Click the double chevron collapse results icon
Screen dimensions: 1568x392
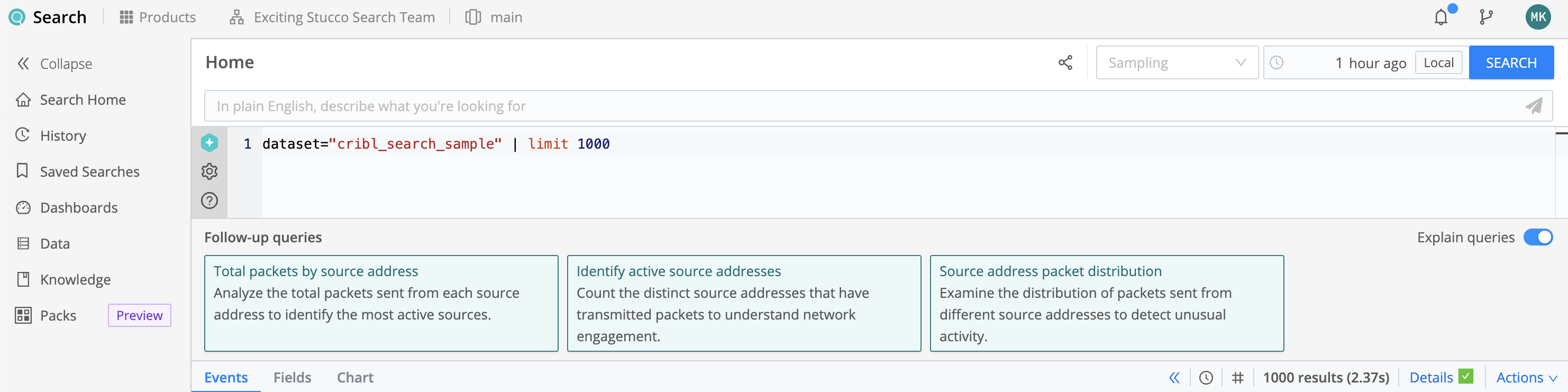coord(1174,378)
